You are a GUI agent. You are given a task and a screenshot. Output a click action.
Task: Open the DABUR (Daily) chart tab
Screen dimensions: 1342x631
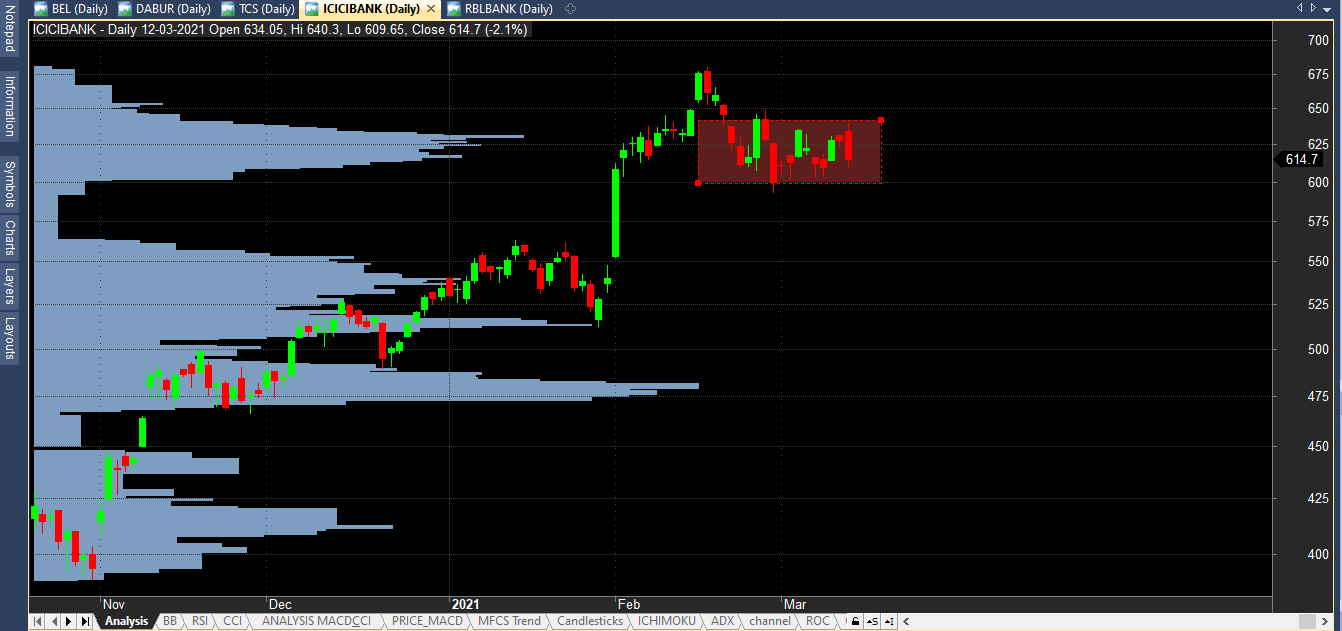click(x=165, y=9)
